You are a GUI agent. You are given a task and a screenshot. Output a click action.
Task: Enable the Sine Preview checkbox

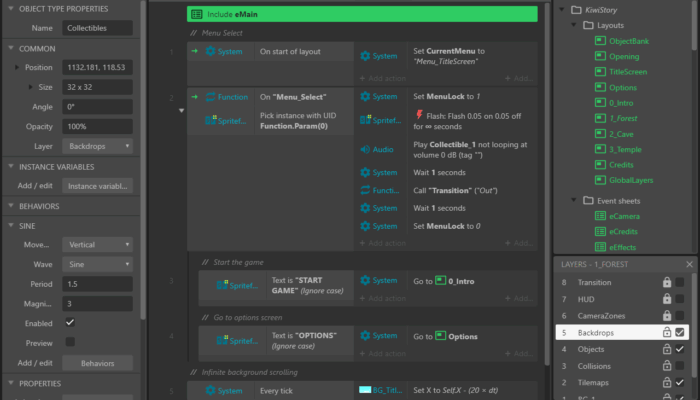tap(70, 342)
